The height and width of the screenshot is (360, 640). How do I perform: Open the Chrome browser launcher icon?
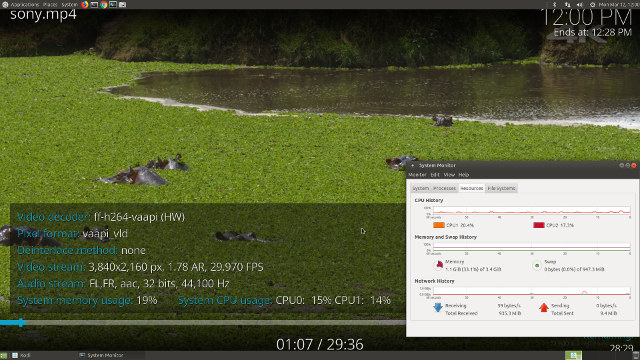pyautogui.click(x=104, y=4)
